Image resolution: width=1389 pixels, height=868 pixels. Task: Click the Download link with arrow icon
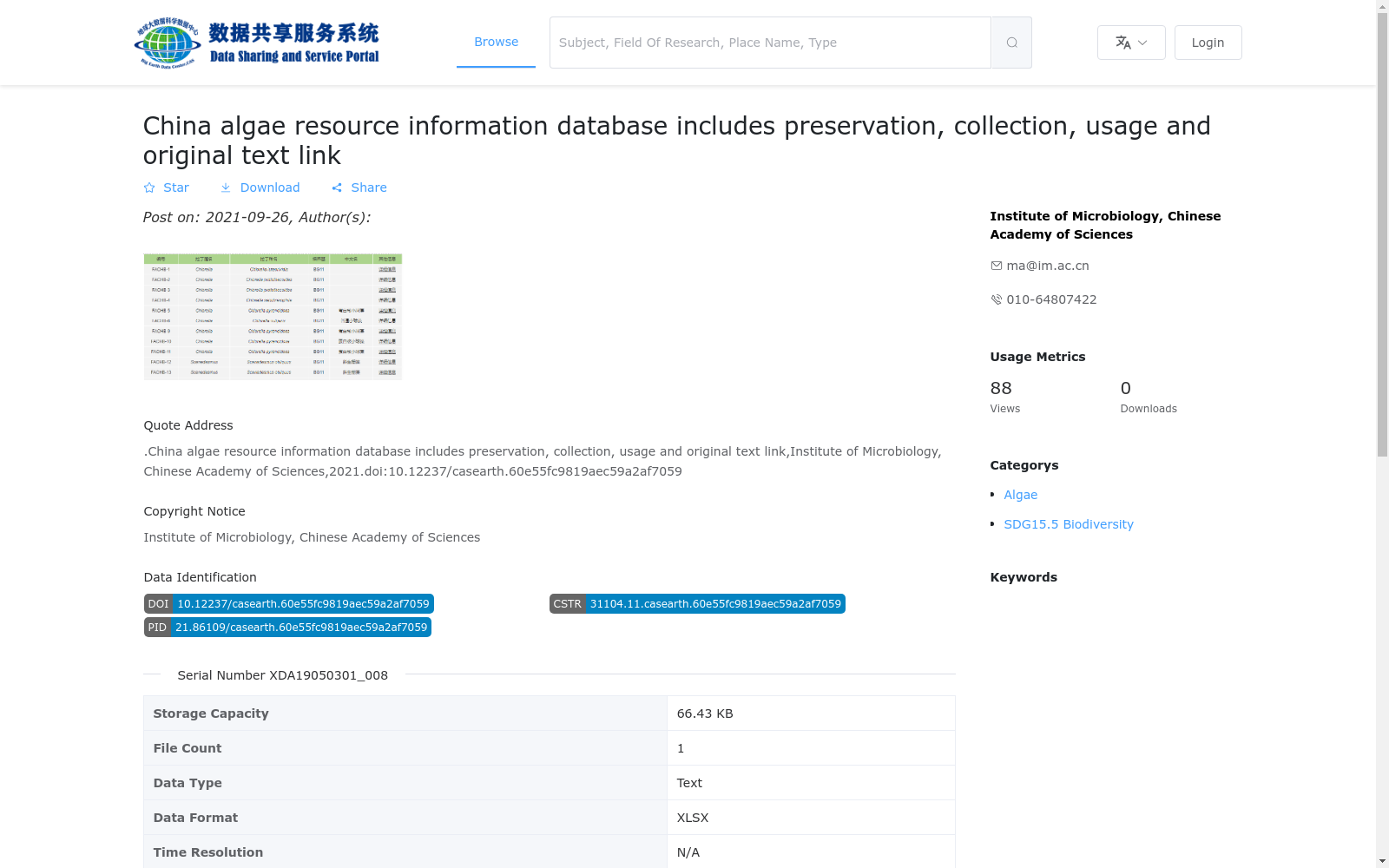(x=260, y=187)
